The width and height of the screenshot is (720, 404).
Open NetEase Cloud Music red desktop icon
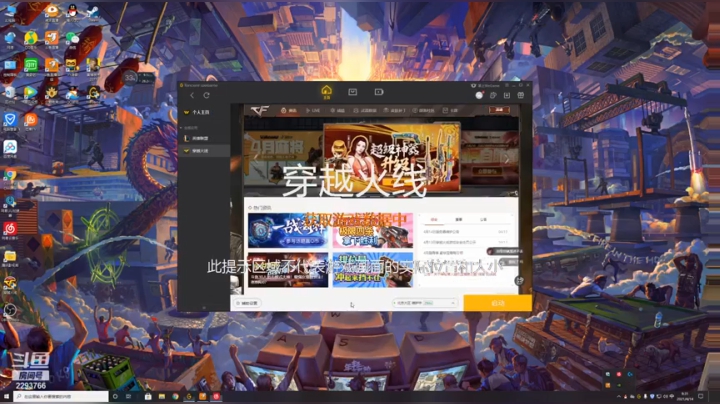pyautogui.click(x=10, y=230)
